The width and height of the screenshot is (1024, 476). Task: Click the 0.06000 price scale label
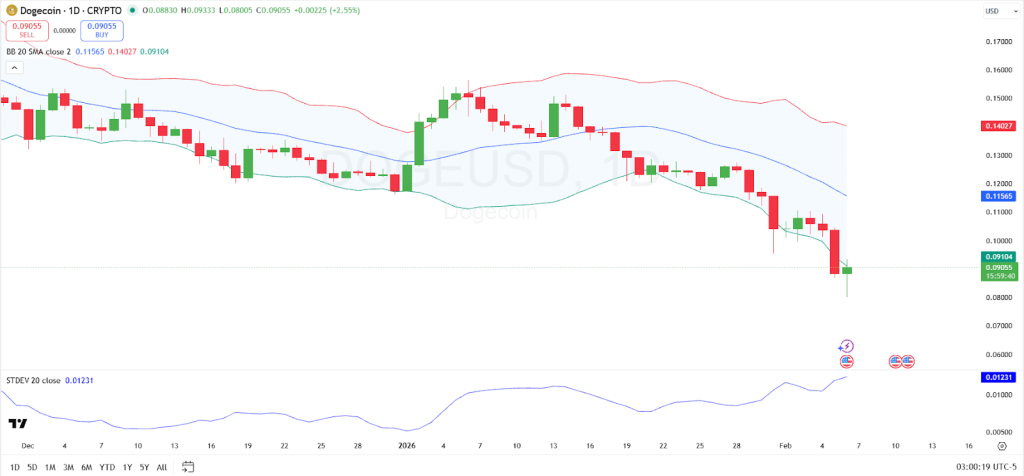[998, 355]
